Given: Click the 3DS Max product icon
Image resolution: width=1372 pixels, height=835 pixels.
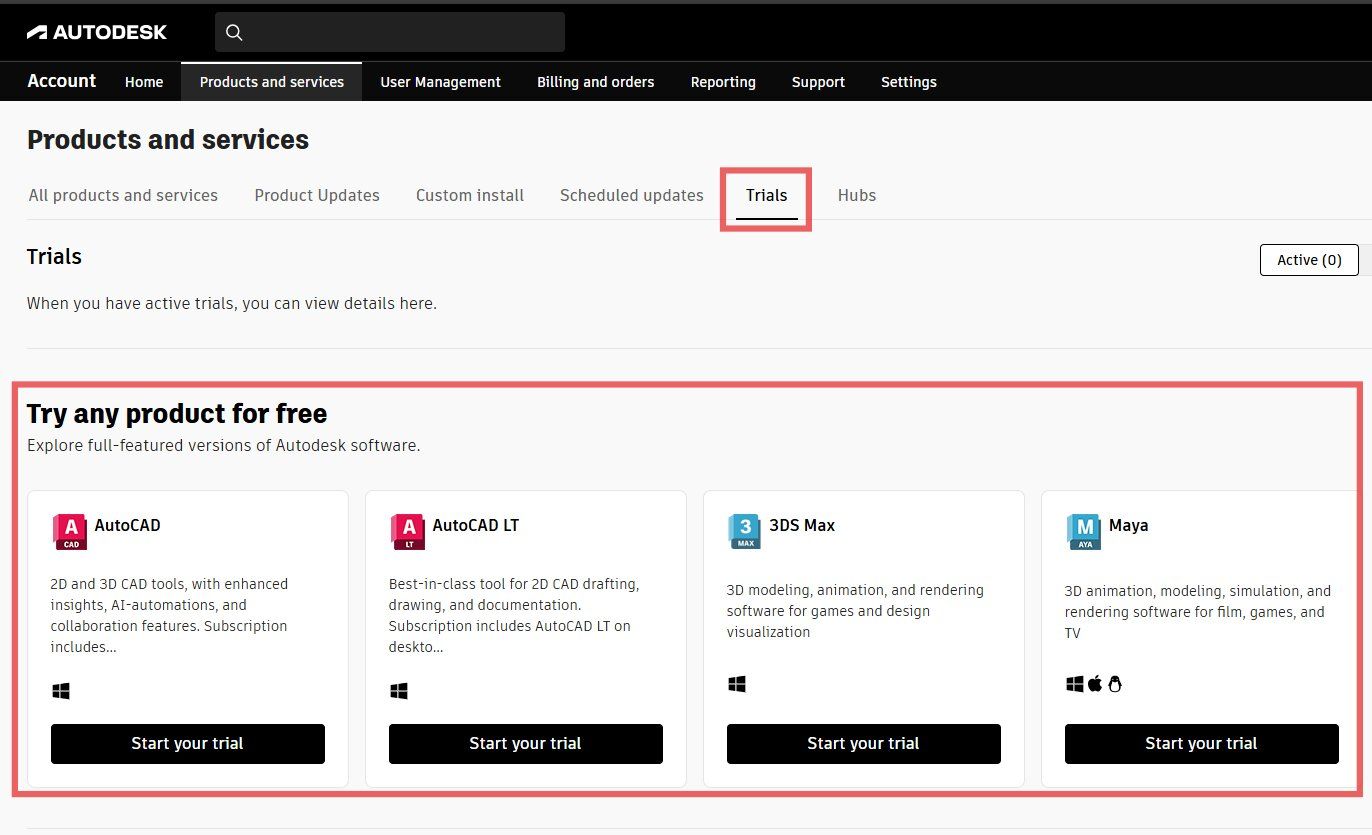Looking at the screenshot, I should click(x=745, y=531).
